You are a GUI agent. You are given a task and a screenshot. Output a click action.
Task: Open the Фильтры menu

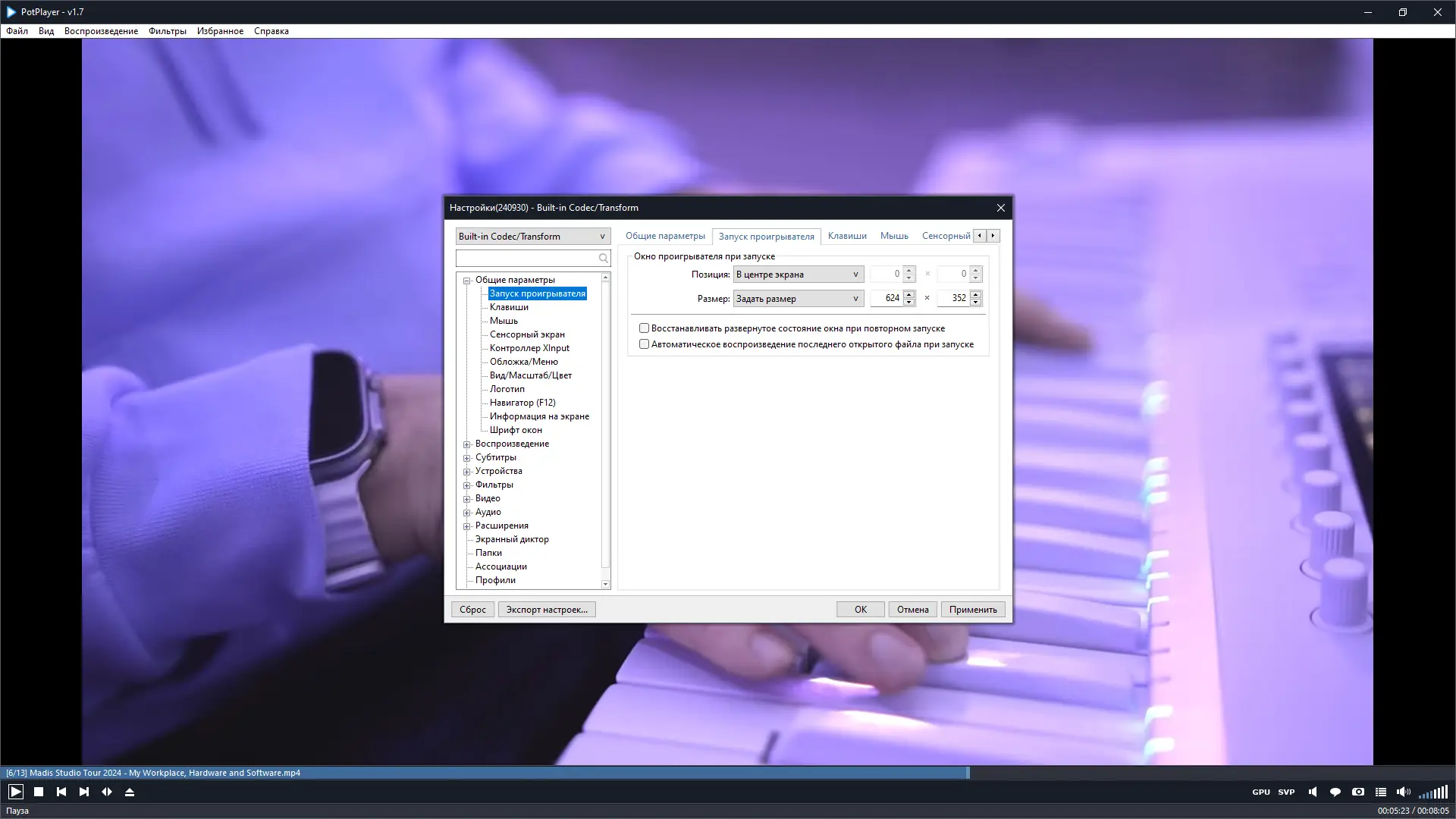point(167,31)
